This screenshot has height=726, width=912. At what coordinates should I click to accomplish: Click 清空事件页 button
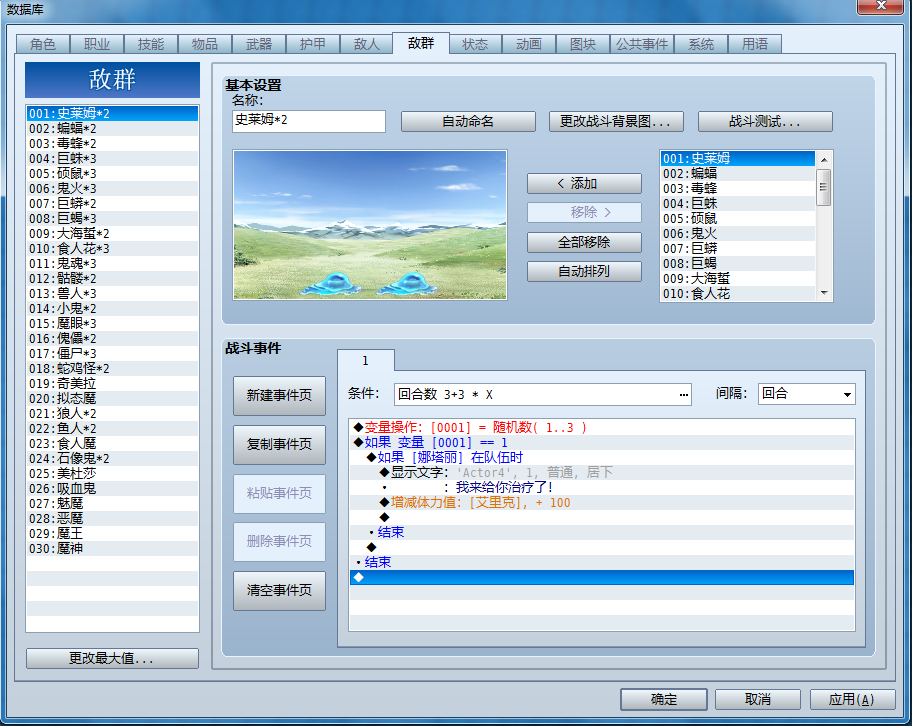pos(279,590)
